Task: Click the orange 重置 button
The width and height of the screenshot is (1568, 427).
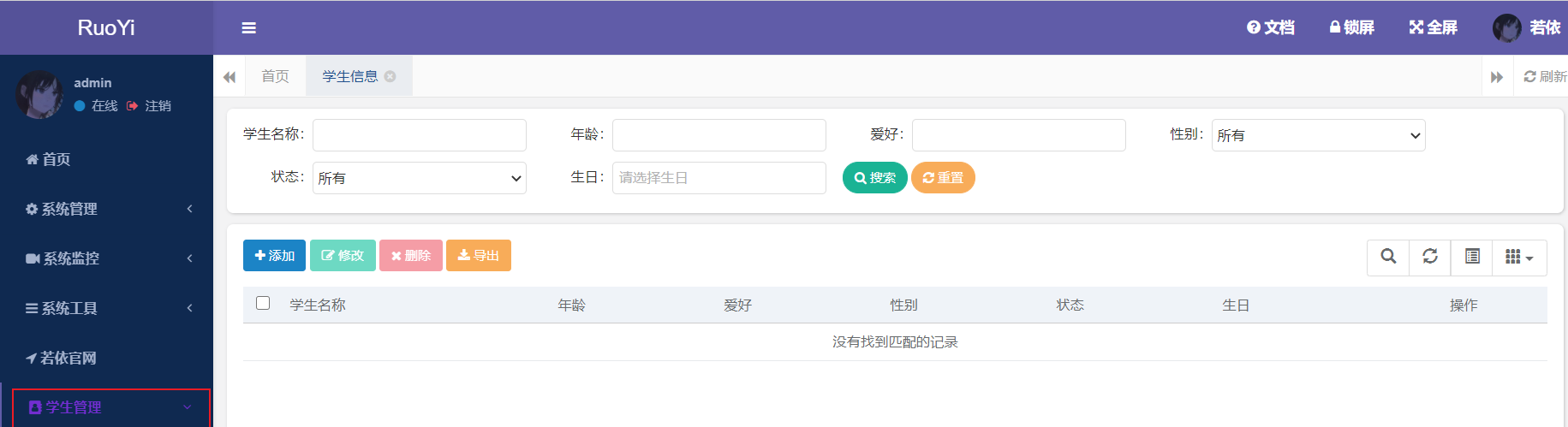Action: [943, 178]
